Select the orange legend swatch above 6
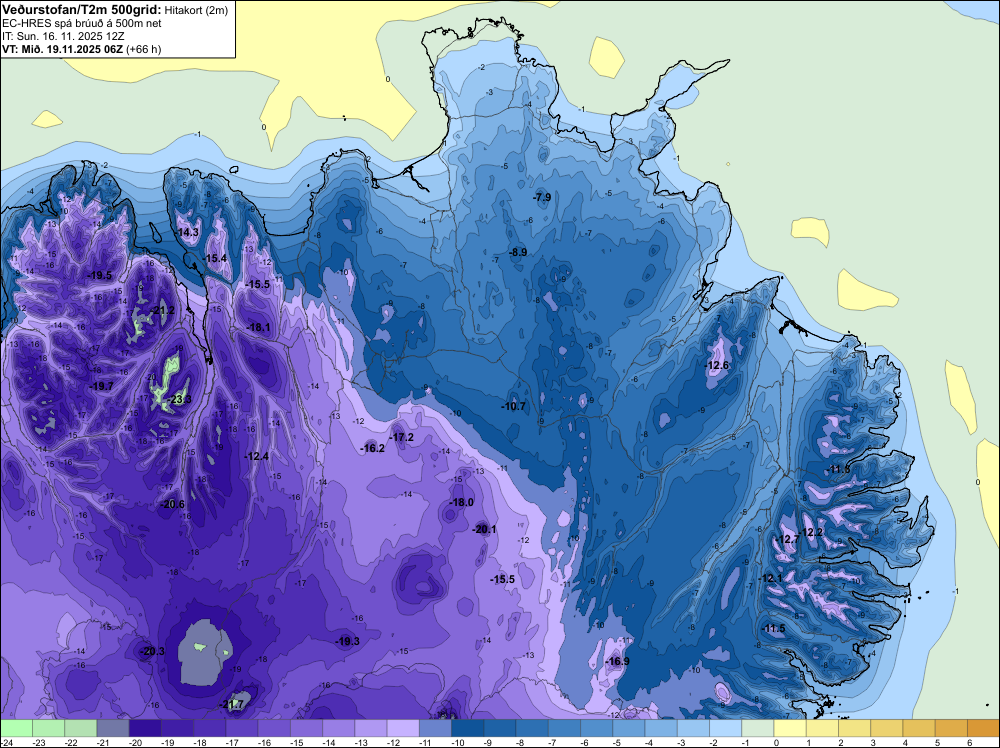This screenshot has height=748, width=1000. pyautogui.click(x=983, y=728)
